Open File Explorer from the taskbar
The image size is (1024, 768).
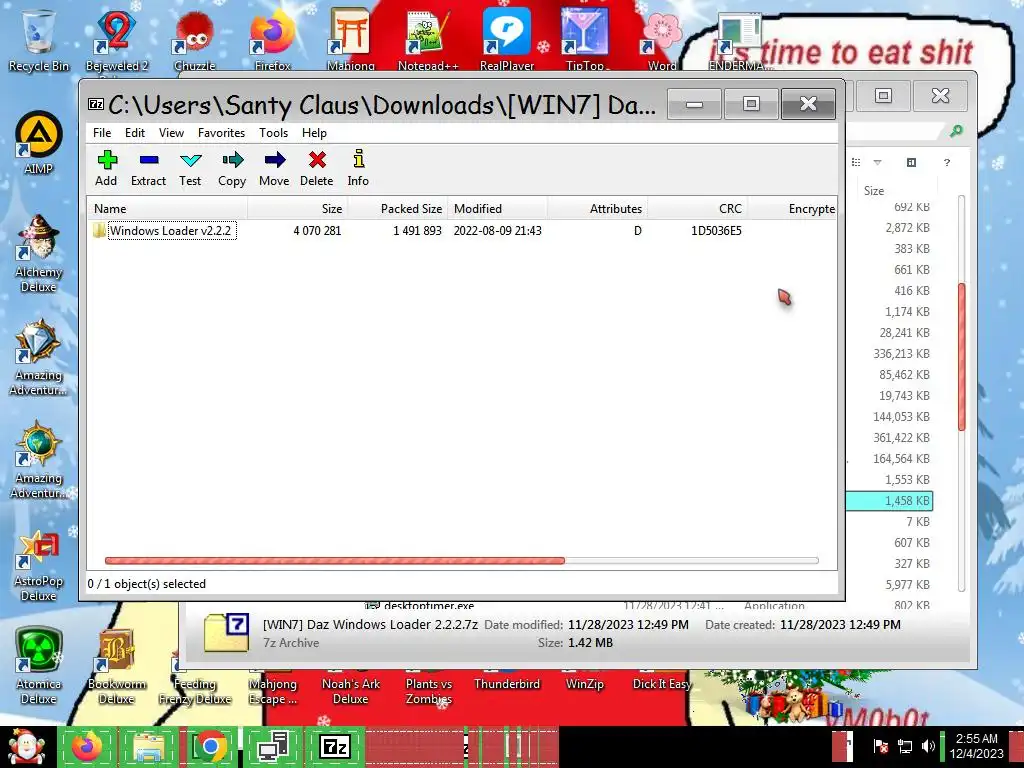[x=148, y=746]
